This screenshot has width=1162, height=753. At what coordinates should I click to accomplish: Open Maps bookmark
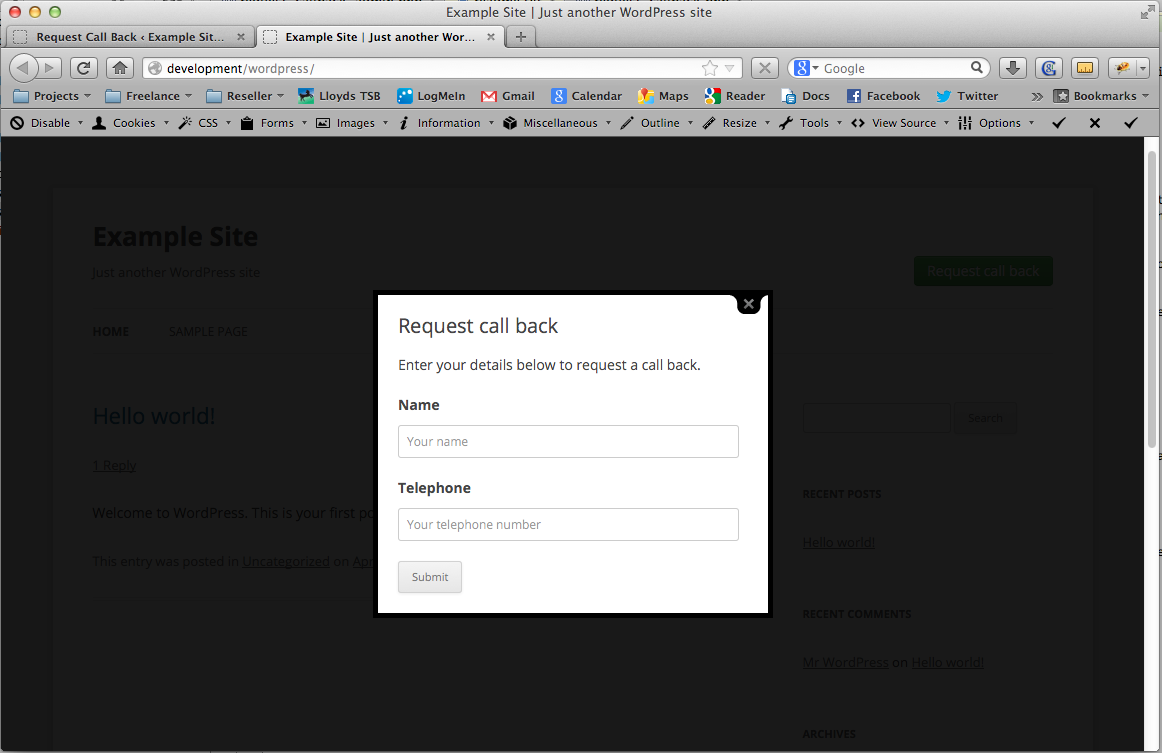click(663, 96)
